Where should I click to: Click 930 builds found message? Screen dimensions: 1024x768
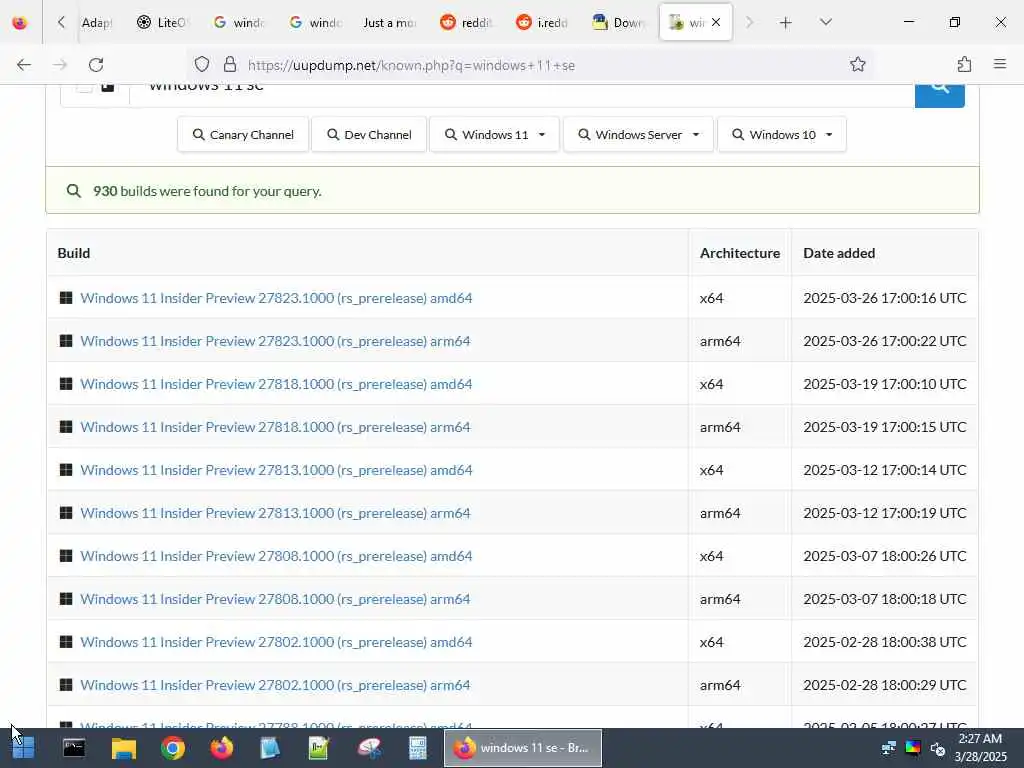click(x=207, y=191)
